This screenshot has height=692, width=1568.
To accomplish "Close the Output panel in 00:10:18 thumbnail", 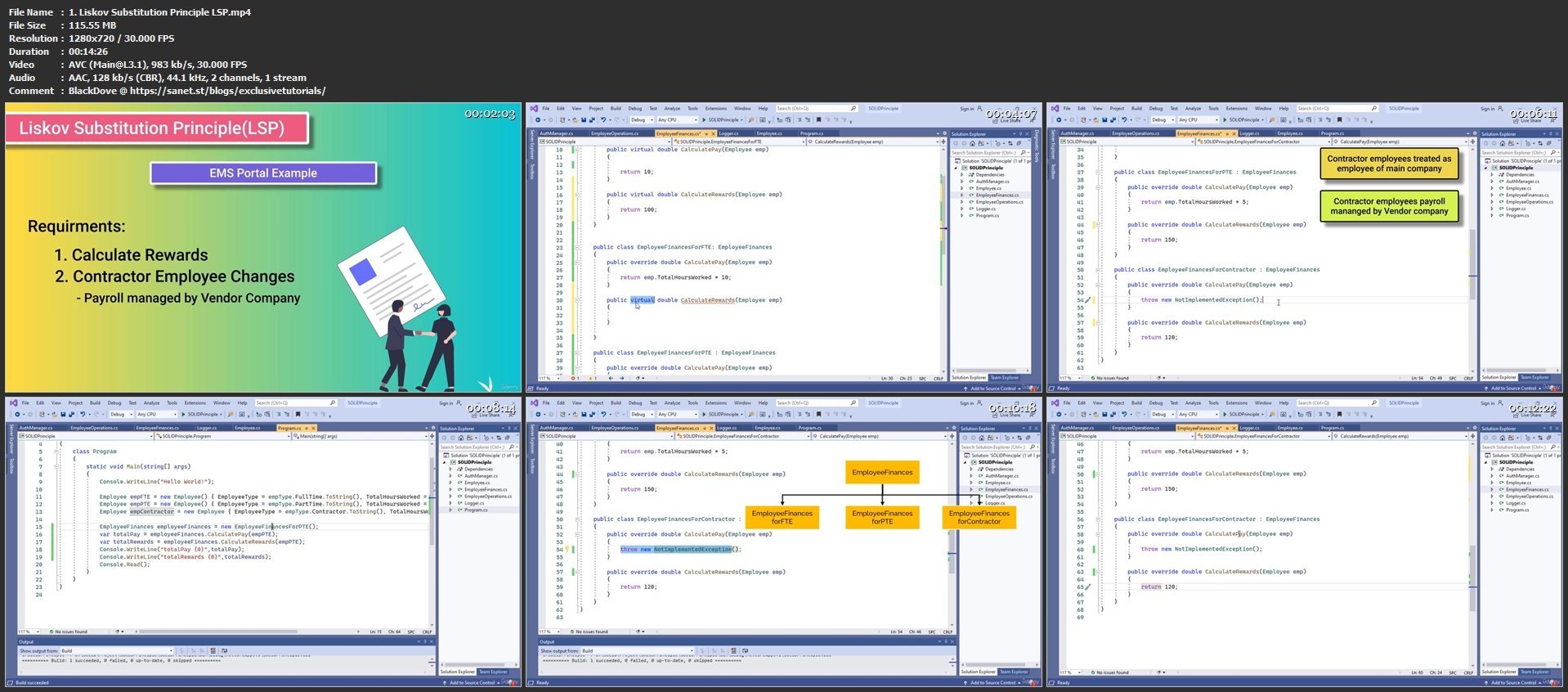I will coord(952,641).
